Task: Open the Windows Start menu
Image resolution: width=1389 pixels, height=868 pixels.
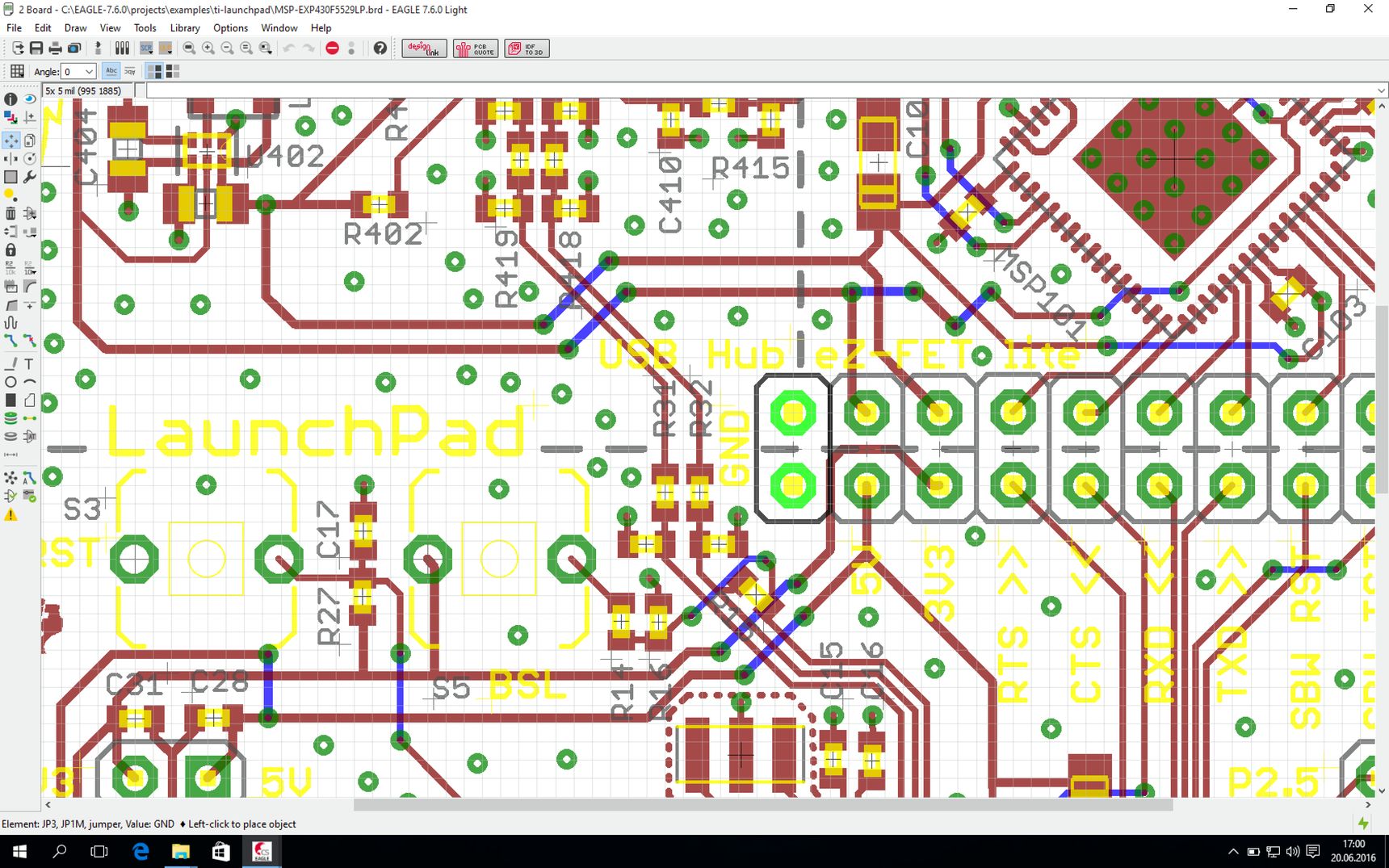Action: (19, 851)
